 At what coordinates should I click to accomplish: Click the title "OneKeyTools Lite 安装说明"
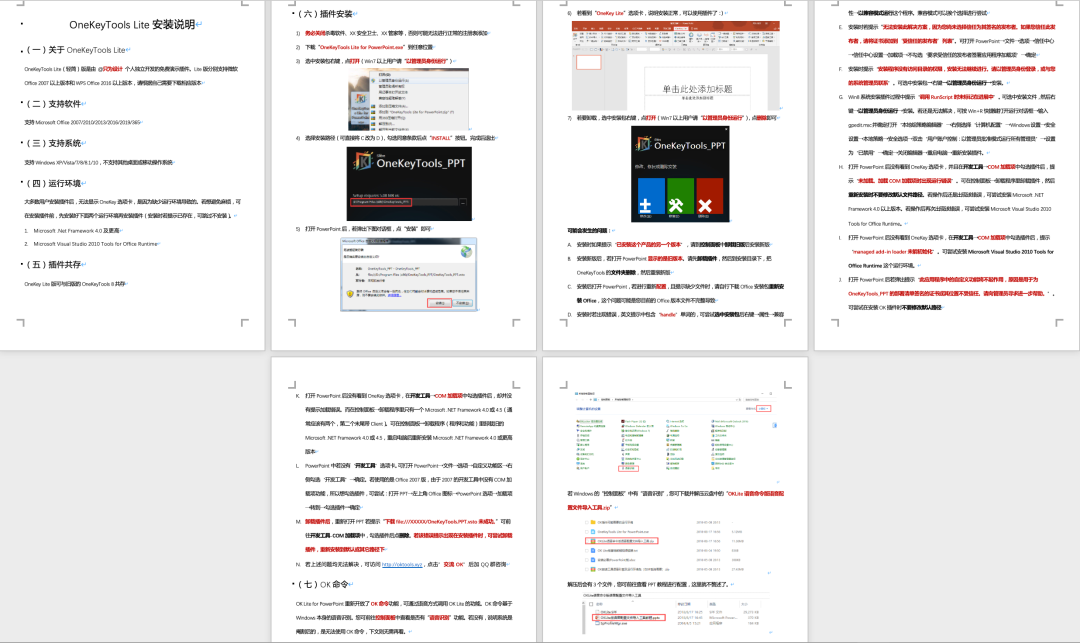[x=132, y=25]
